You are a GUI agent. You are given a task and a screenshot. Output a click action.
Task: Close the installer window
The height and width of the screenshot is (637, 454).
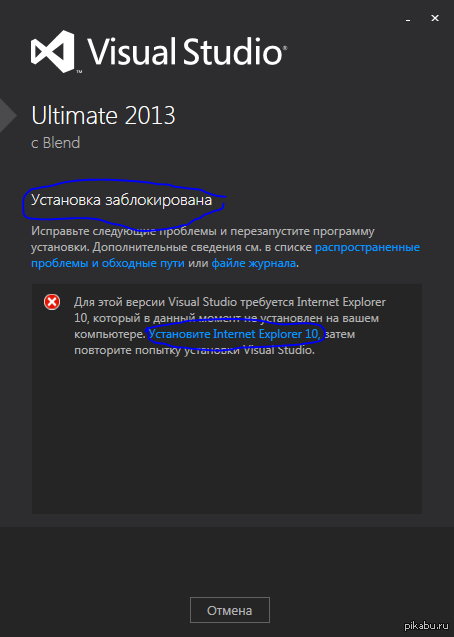435,18
